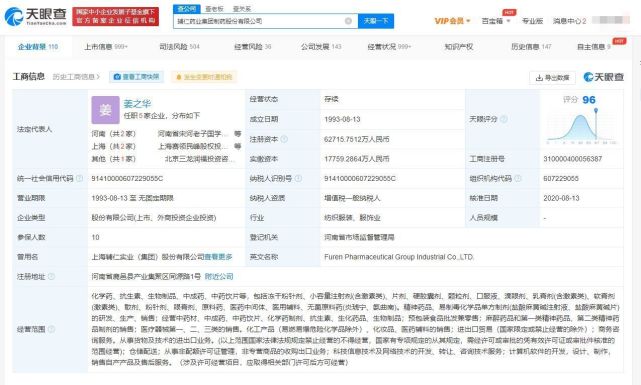This screenshot has width=641, height=385.
Task: Switch to the 公司发展 tab
Action: [321, 47]
